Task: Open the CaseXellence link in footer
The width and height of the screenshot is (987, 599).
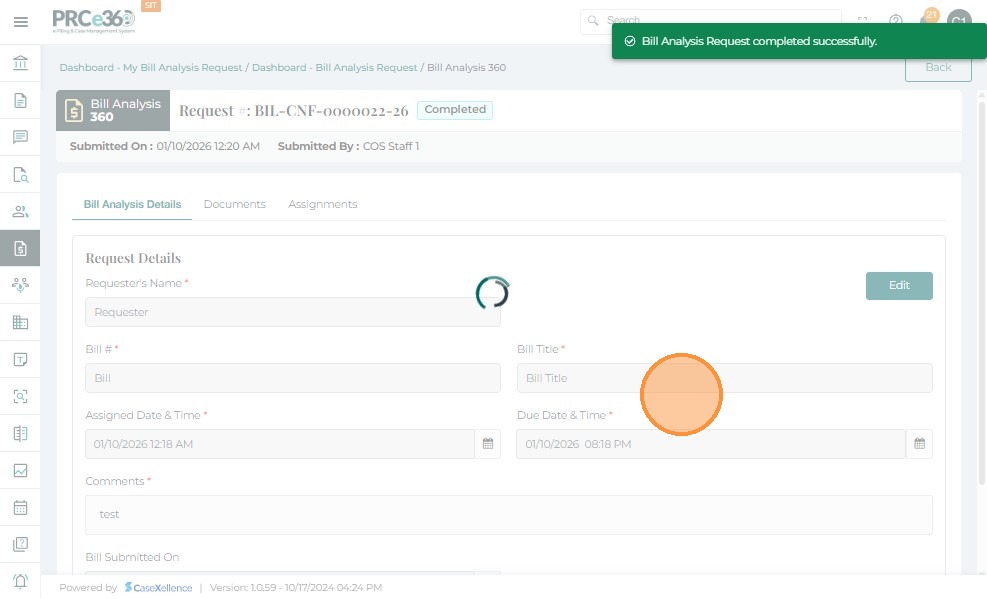Action: [x=159, y=588]
